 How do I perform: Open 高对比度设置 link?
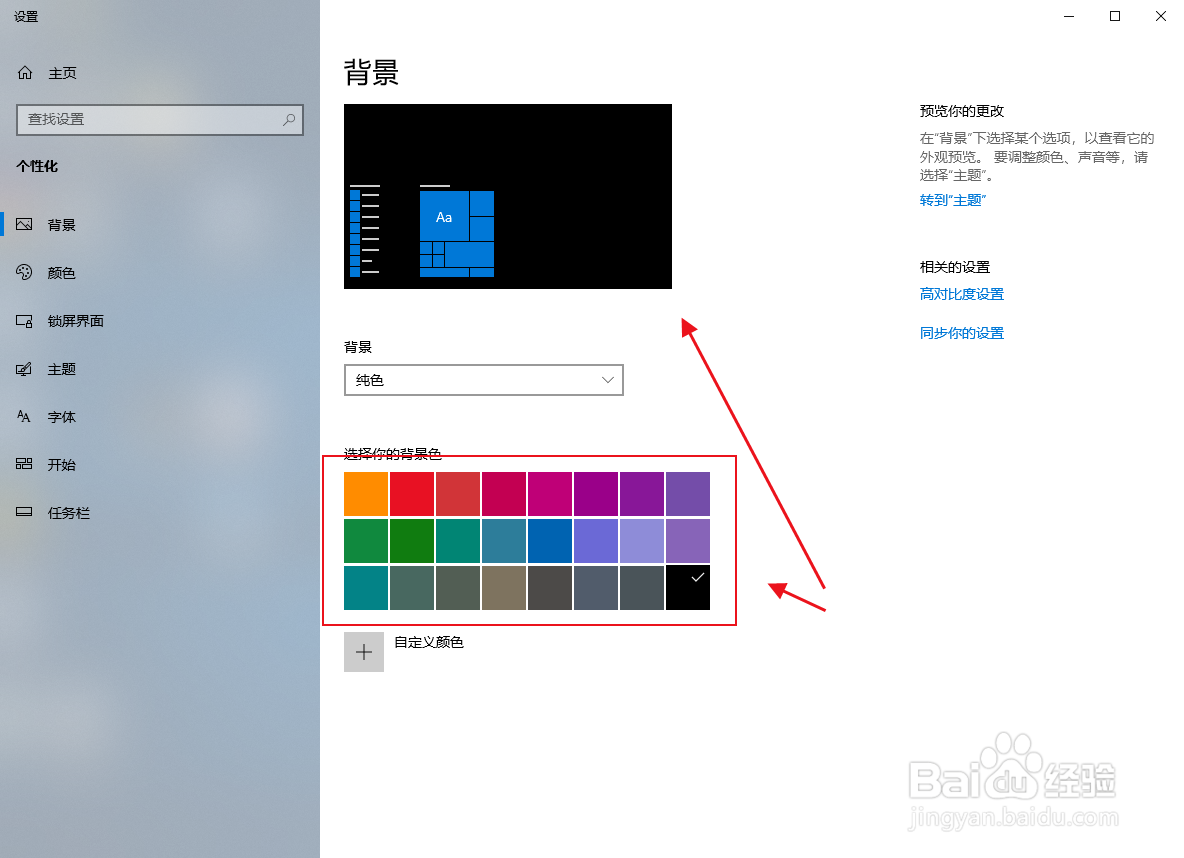pos(961,293)
